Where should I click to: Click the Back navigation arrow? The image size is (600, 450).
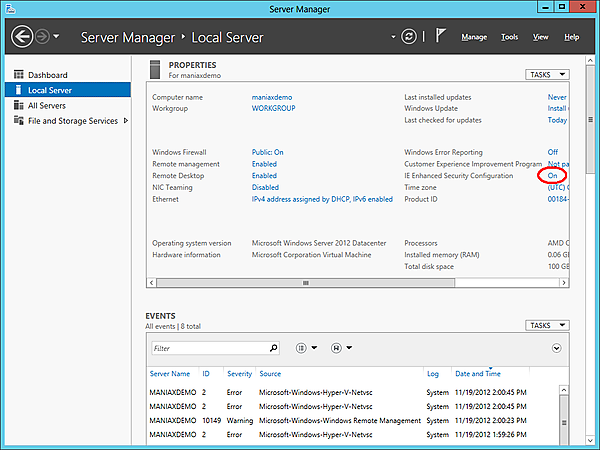[x=22, y=37]
